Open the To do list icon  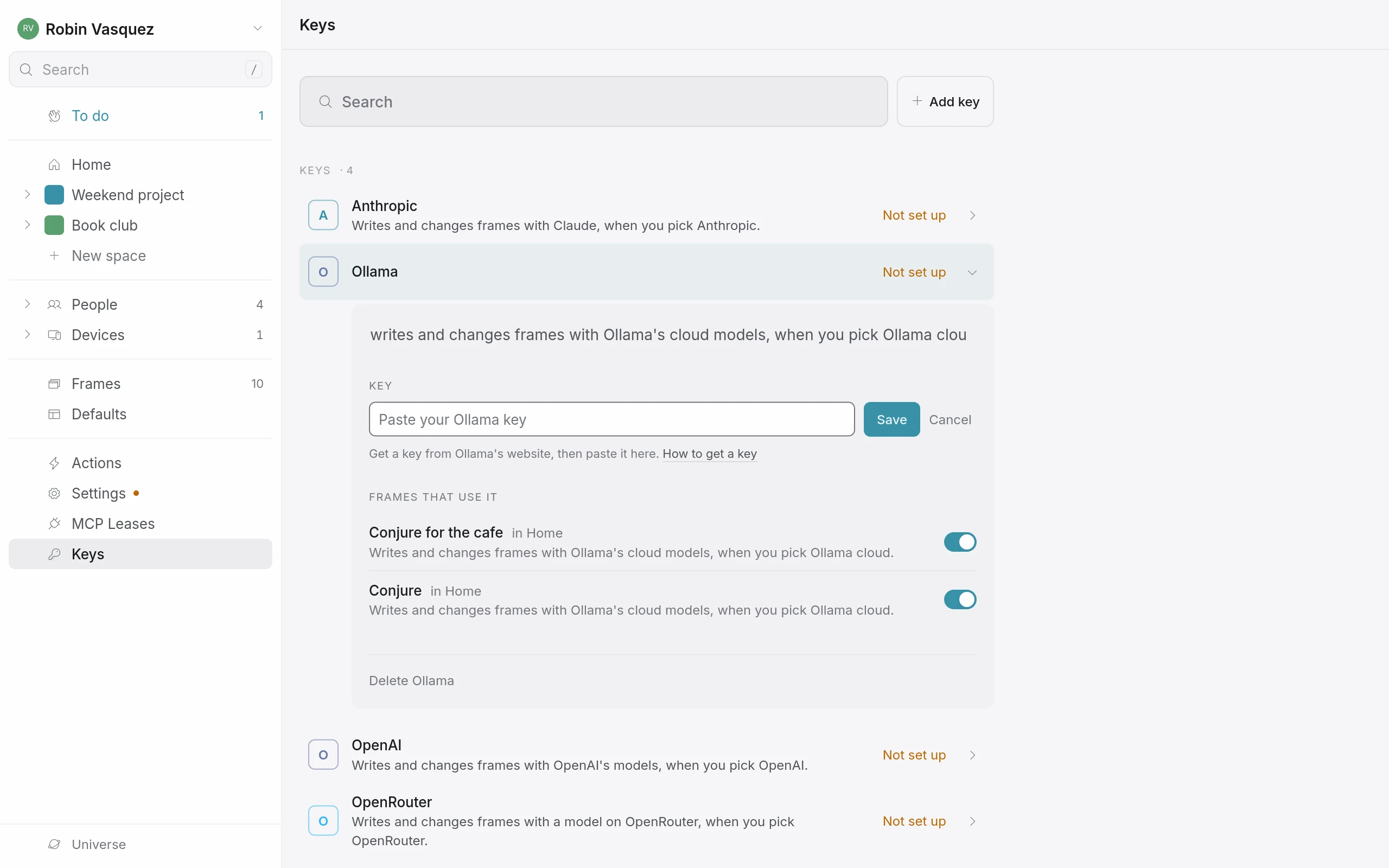pyautogui.click(x=54, y=116)
